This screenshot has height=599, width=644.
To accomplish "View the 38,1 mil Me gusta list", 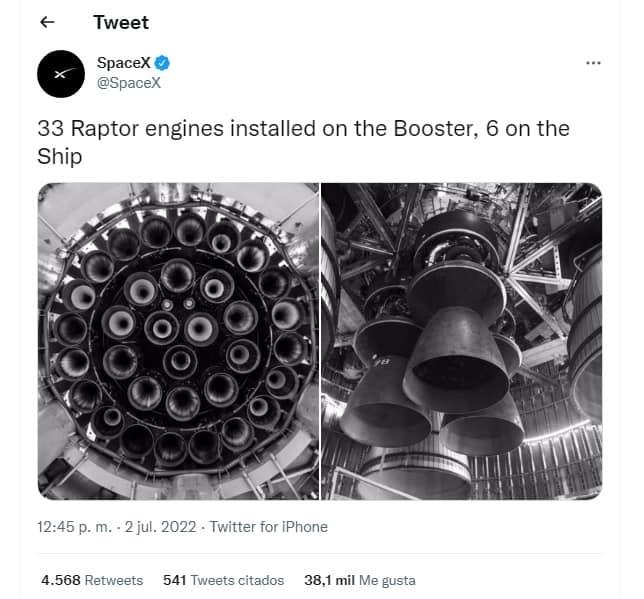I will 360,580.
